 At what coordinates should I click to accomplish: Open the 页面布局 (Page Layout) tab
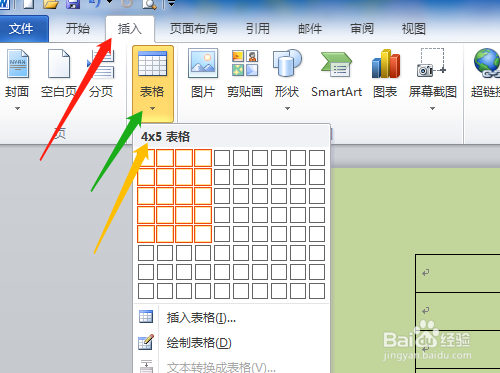[x=194, y=29]
